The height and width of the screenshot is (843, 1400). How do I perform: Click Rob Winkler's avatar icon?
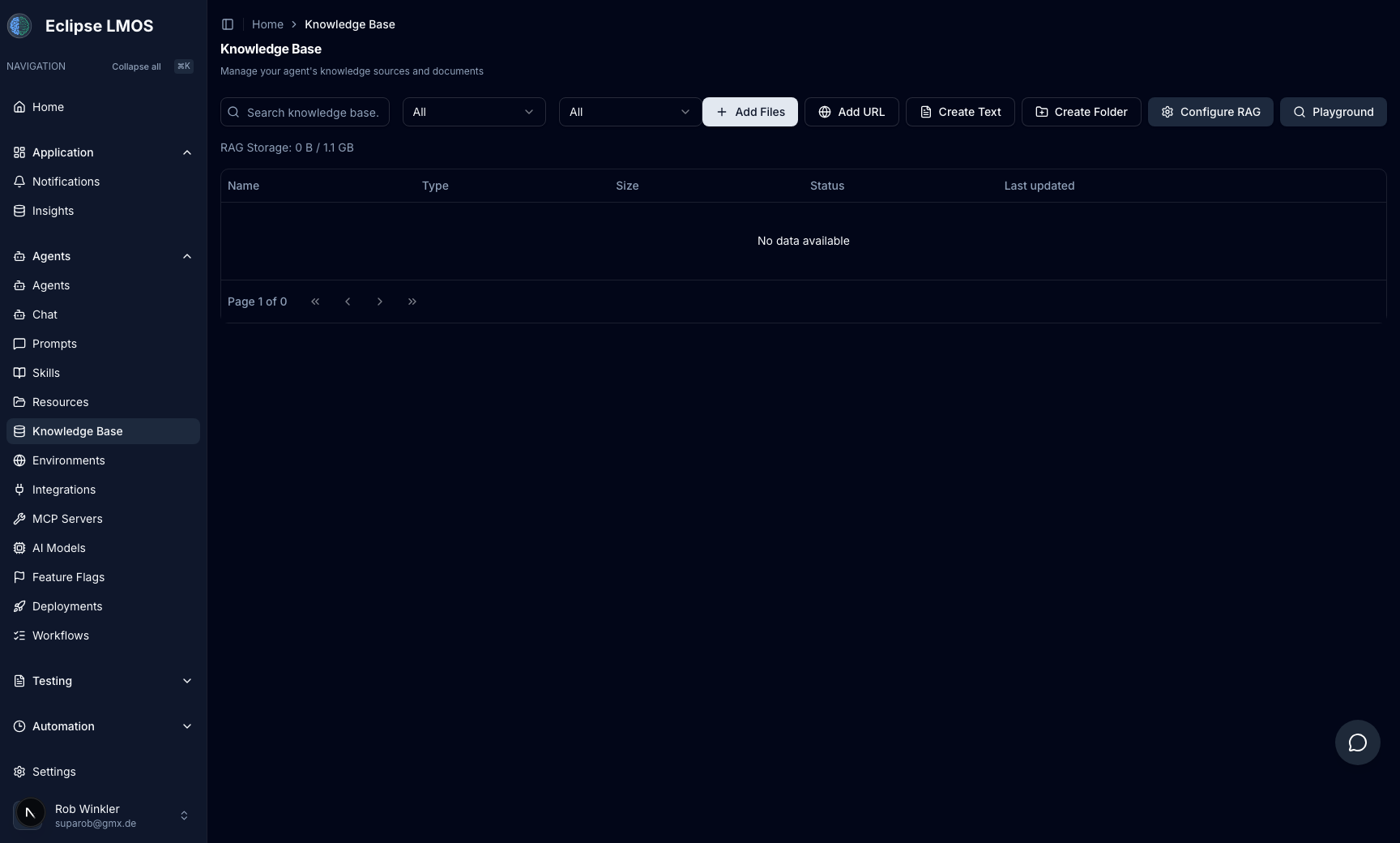coord(29,814)
